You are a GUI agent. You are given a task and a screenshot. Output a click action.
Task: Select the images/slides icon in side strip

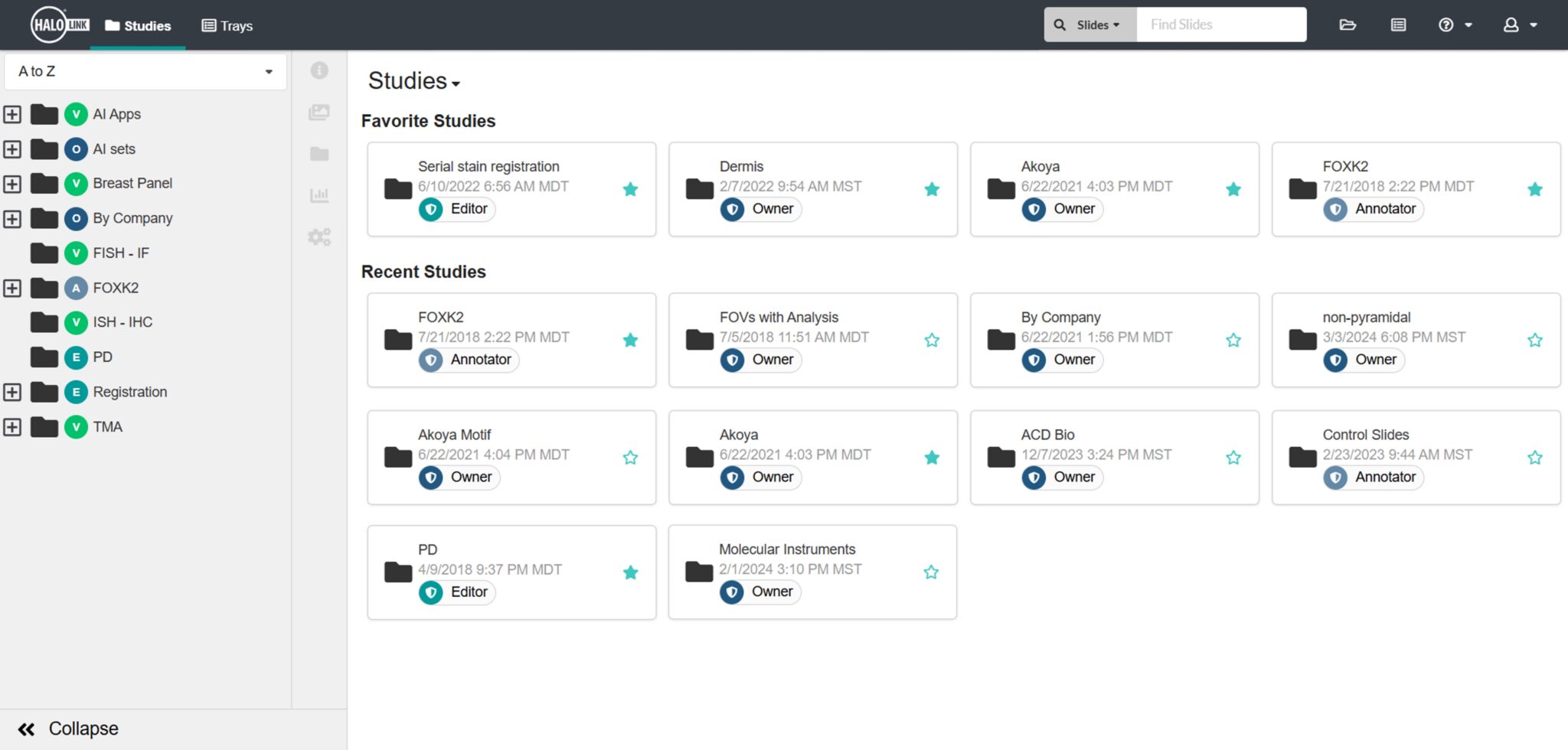(x=319, y=112)
